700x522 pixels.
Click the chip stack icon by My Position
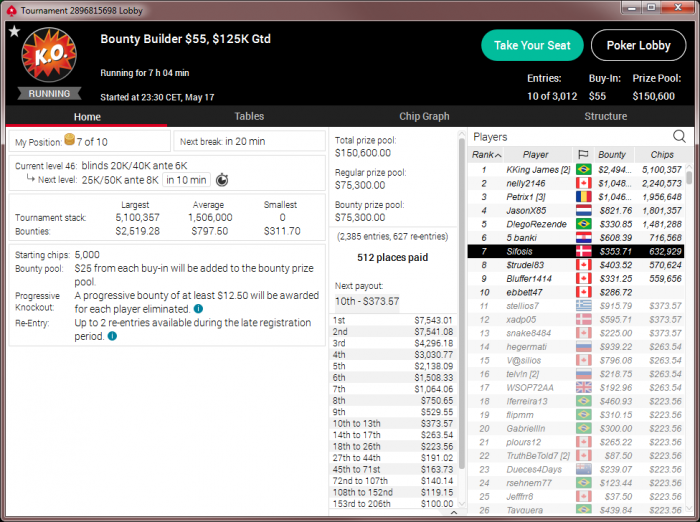[x=70, y=139]
